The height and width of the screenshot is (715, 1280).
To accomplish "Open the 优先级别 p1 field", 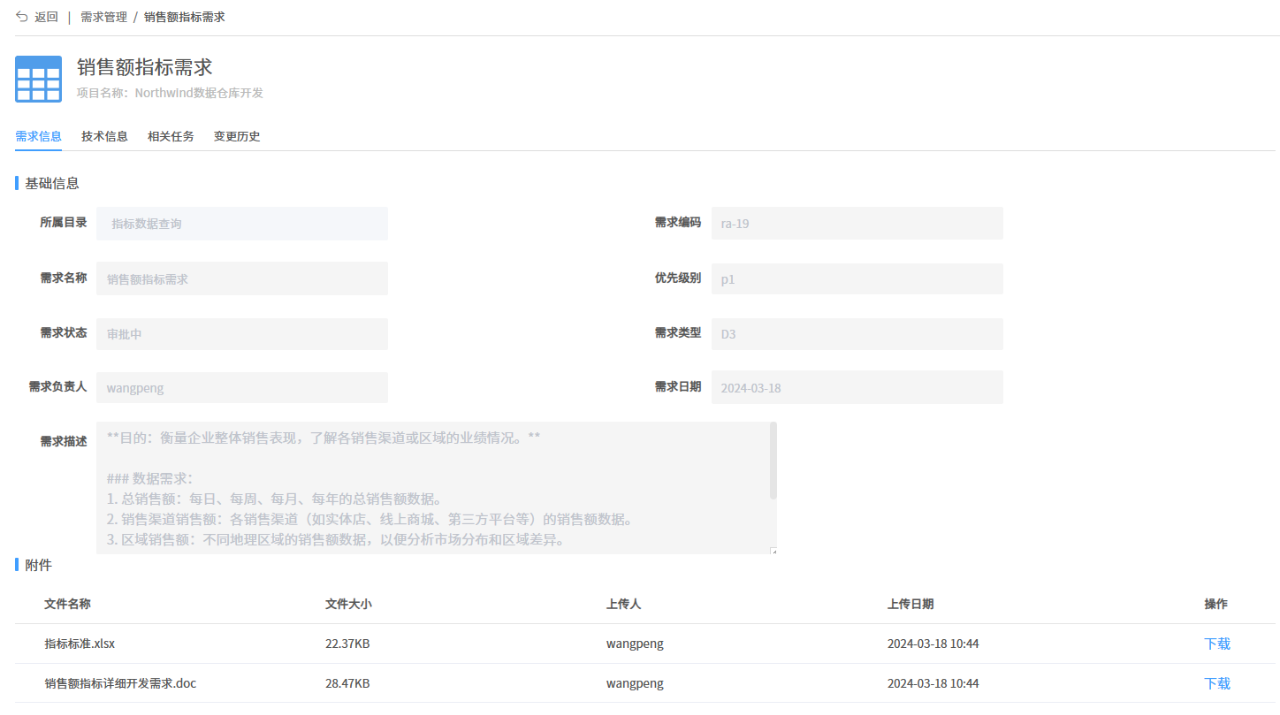I will [857, 279].
